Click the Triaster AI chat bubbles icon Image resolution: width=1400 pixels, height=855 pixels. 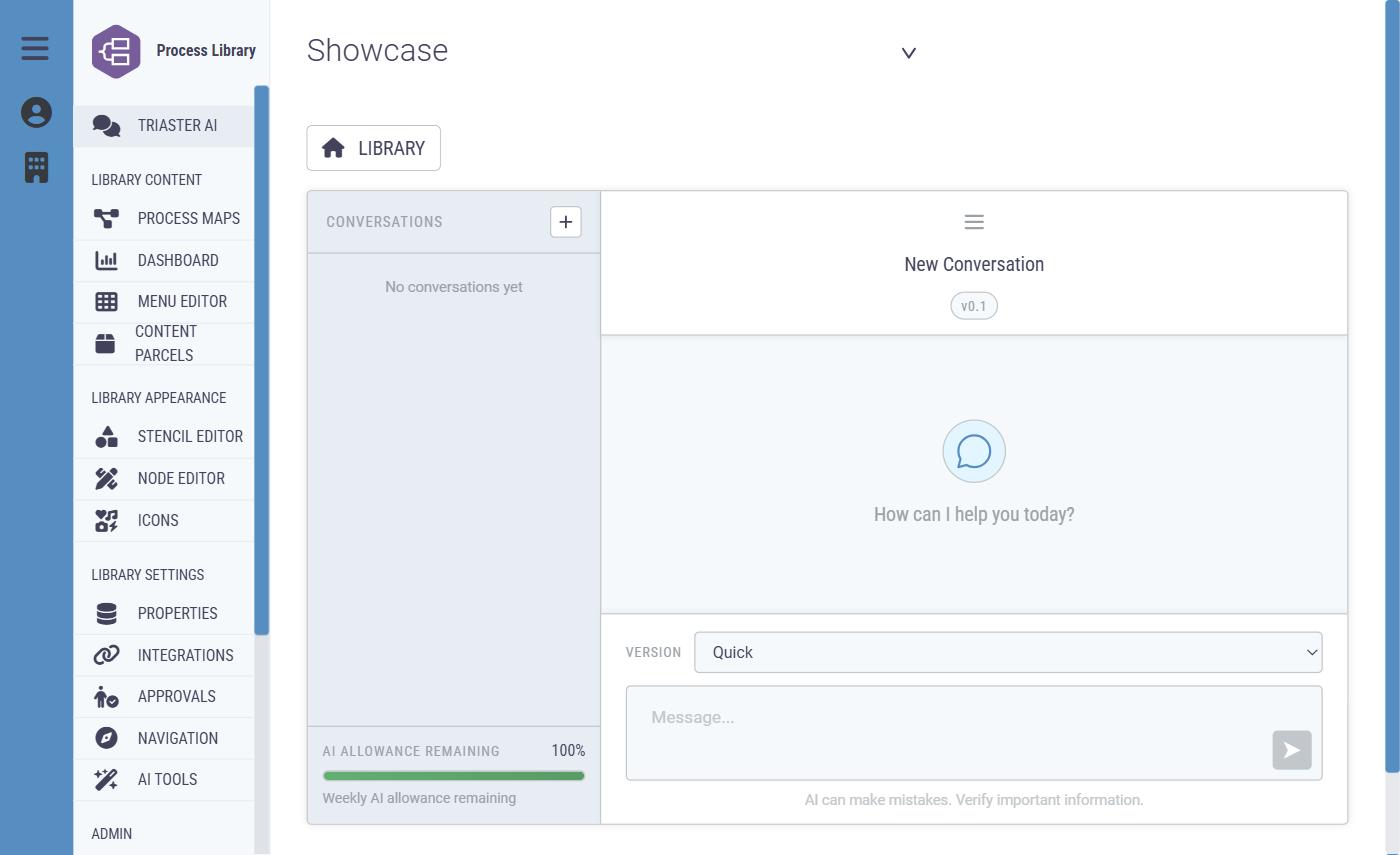click(x=106, y=126)
